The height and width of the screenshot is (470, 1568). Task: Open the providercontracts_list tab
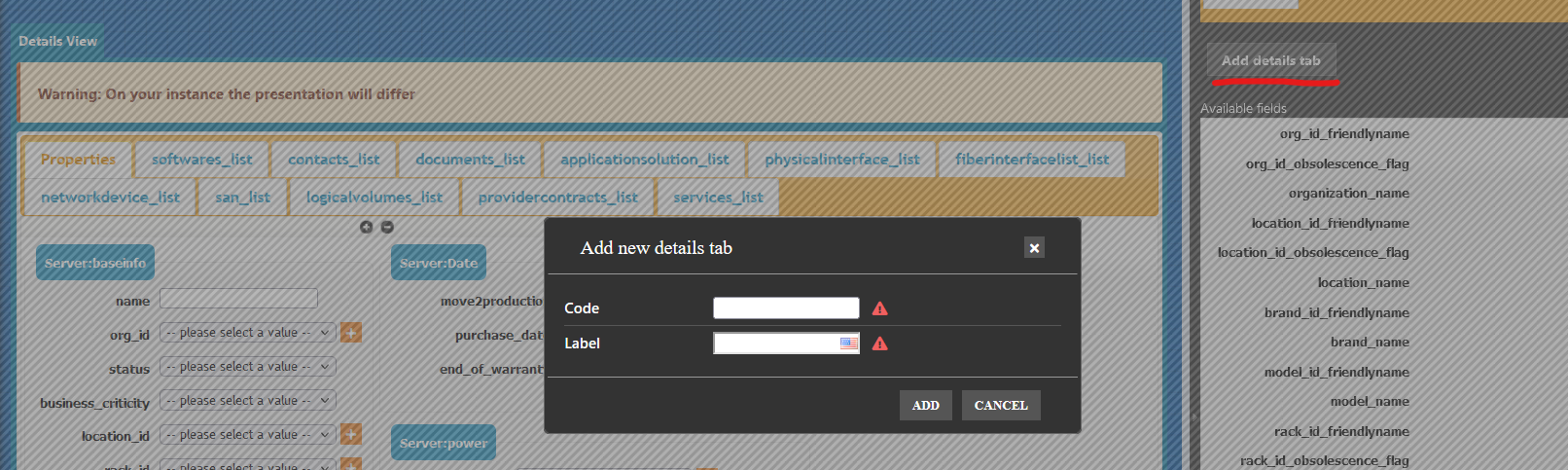pyautogui.click(x=557, y=198)
